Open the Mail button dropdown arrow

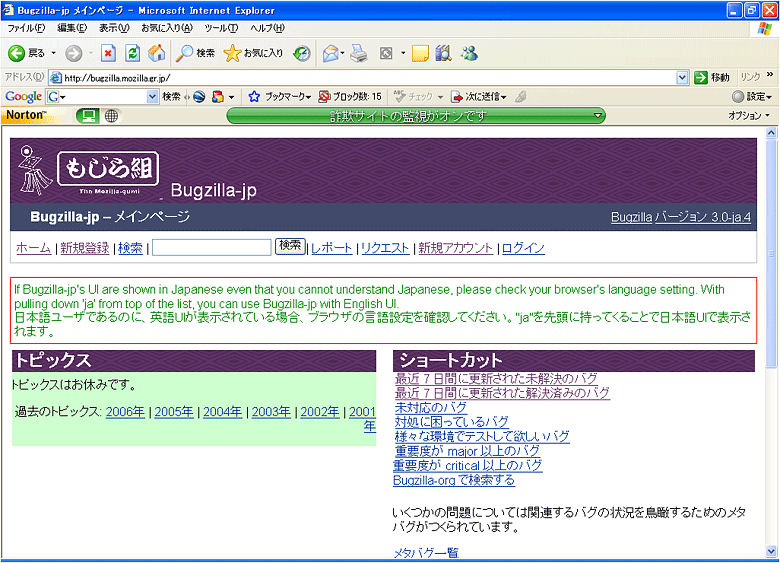tap(342, 53)
